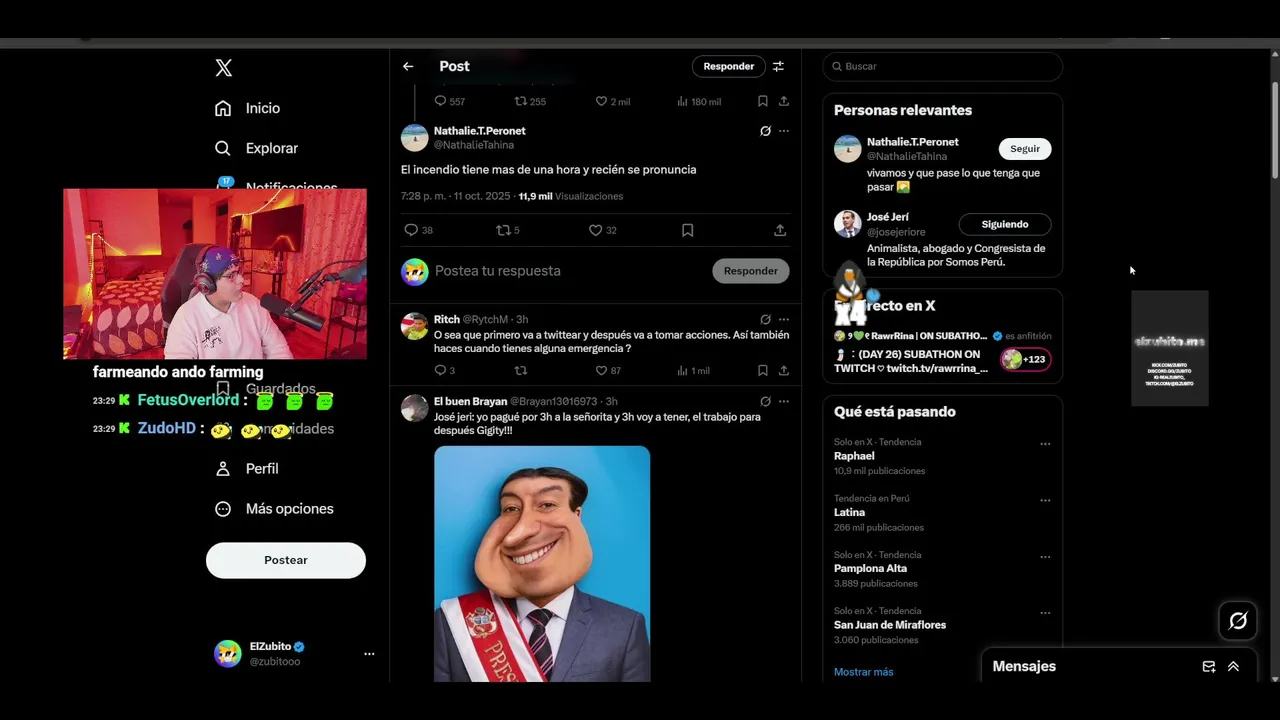The height and width of the screenshot is (720, 1280).
Task: Open ElZubito account options ellipsis
Action: [x=369, y=654]
